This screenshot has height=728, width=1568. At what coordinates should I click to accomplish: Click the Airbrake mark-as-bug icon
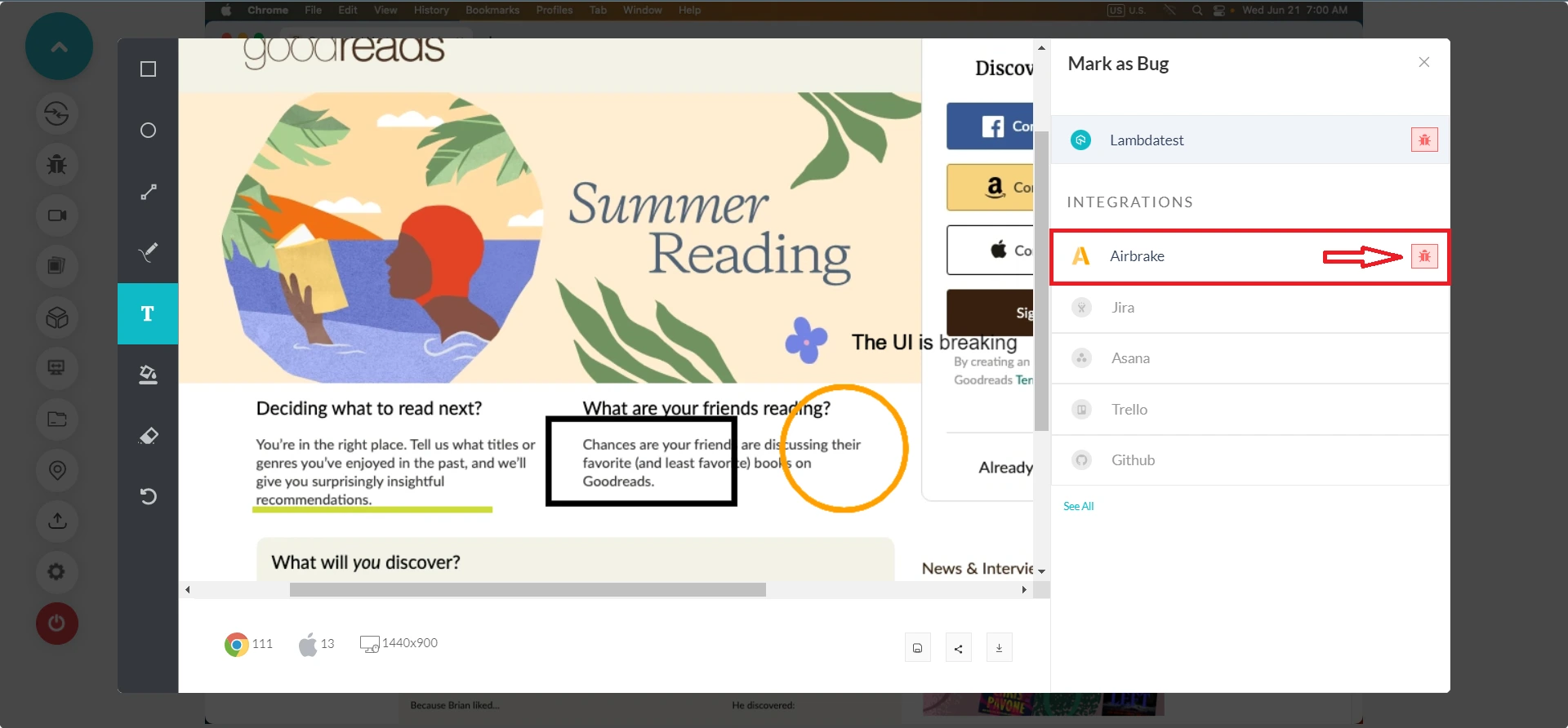[x=1424, y=256]
